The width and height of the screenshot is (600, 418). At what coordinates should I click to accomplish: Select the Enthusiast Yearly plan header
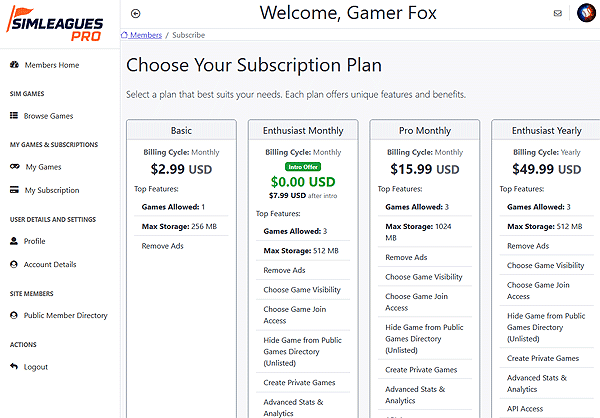(x=546, y=130)
